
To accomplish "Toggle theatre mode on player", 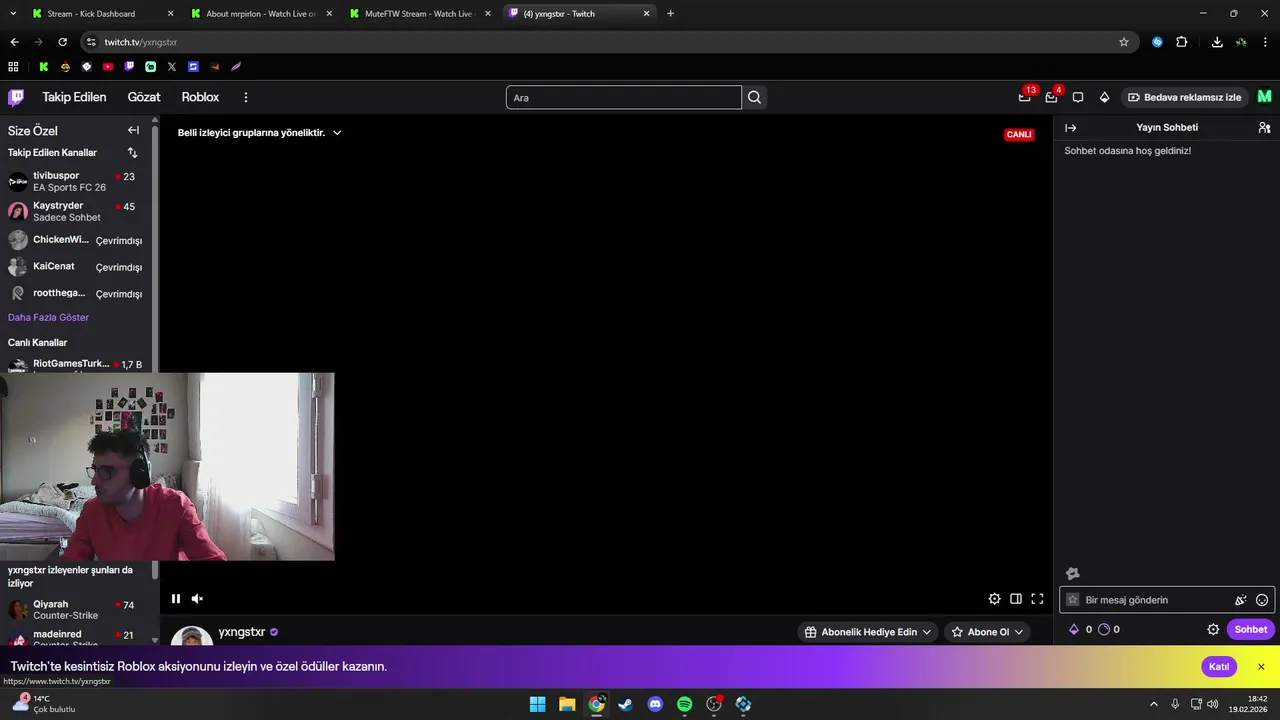I will 1016,599.
